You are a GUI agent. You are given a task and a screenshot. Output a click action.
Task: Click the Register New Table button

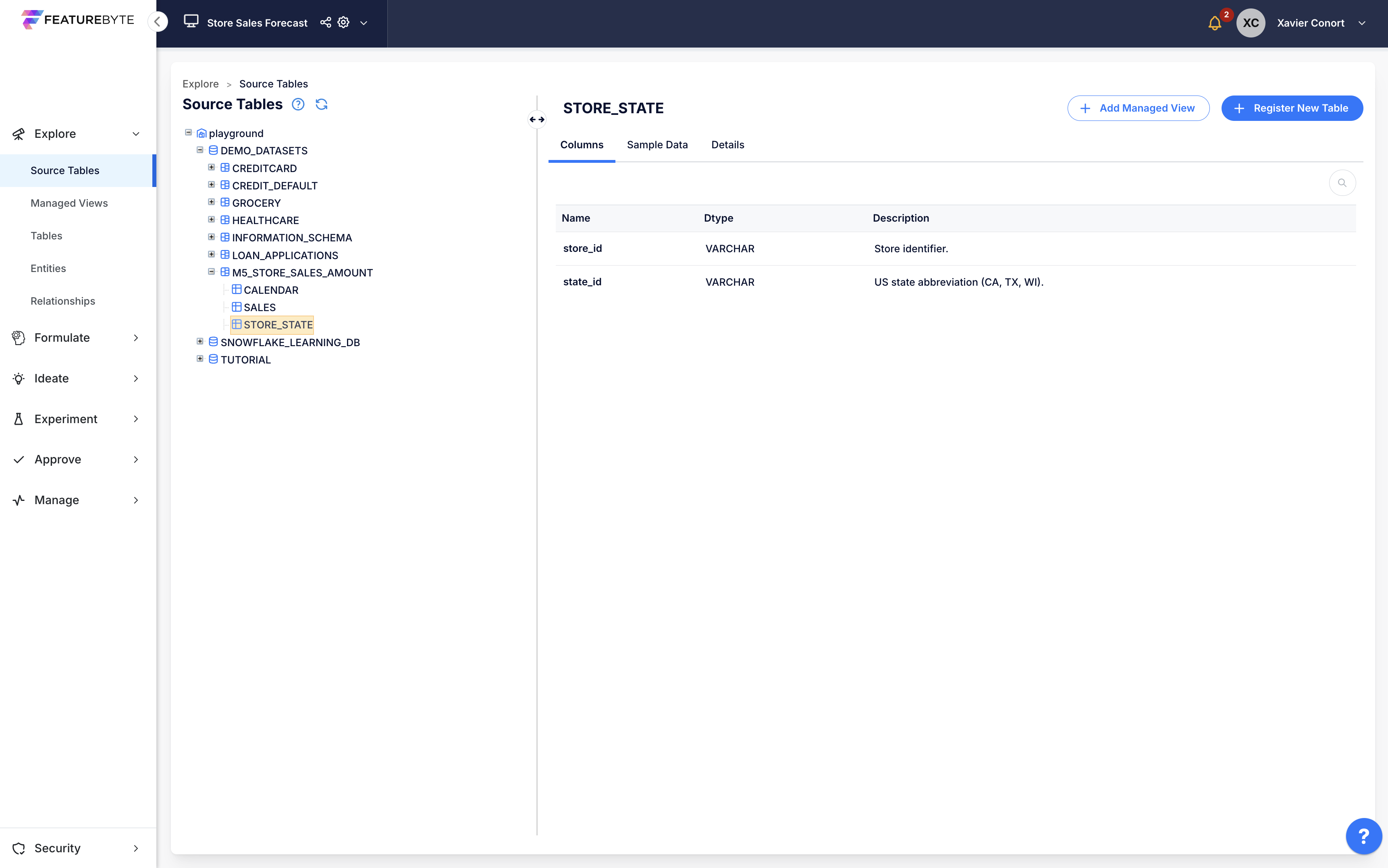(x=1292, y=108)
